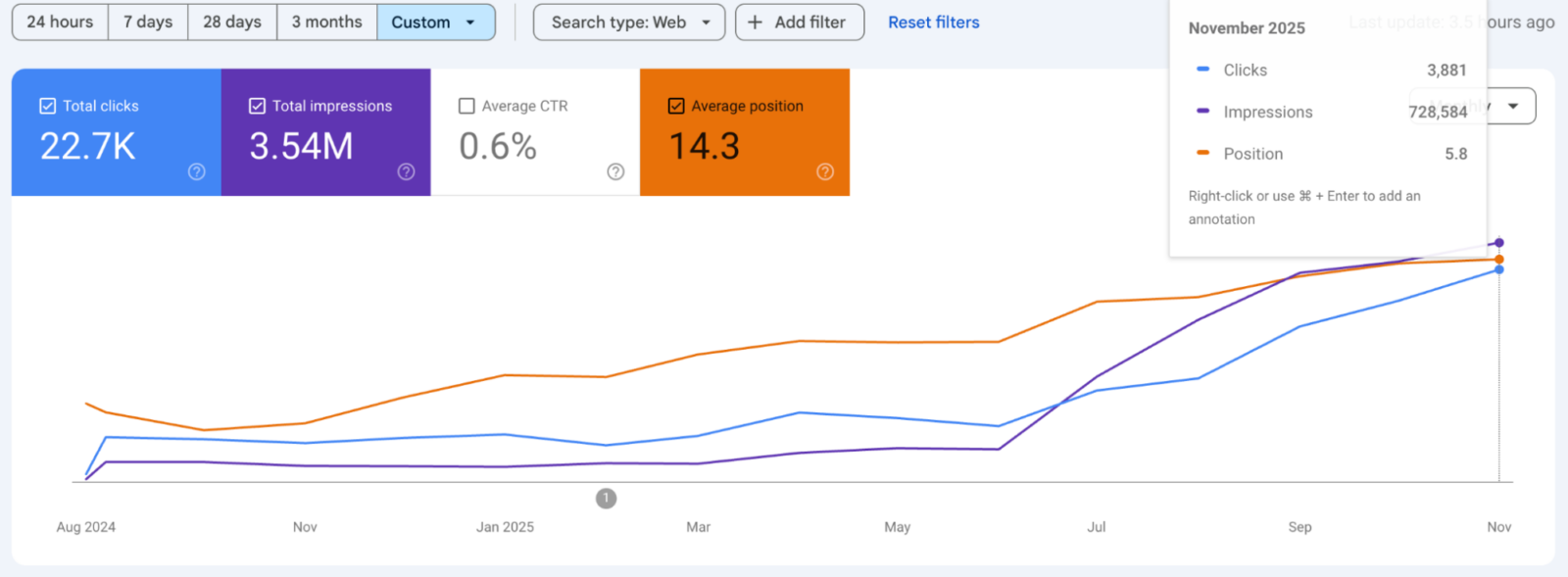Click the Reset filters link
Viewport: 1568px width, 577px height.
click(x=934, y=22)
